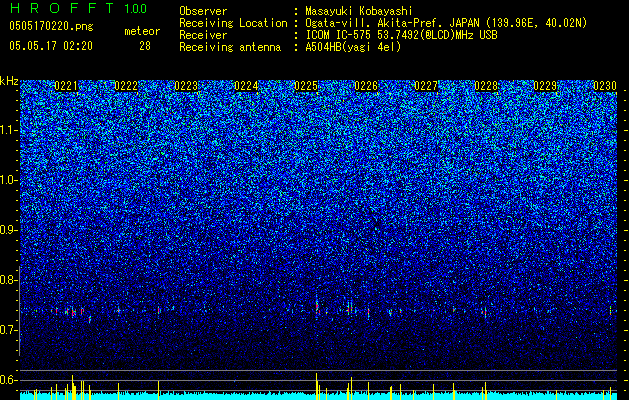Click the 0225 time marker
Image resolution: width=629 pixels, height=400 pixels.
click(306, 86)
